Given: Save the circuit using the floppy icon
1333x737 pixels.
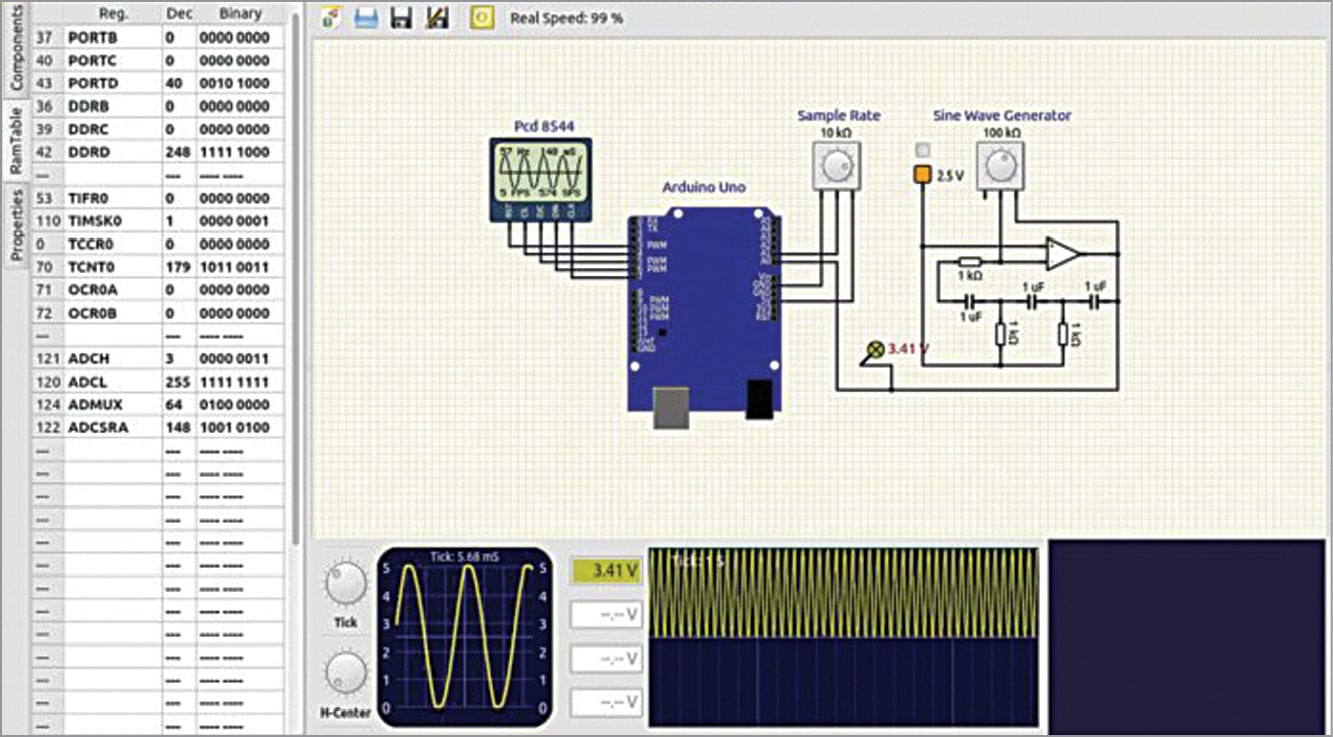Looking at the screenshot, I should point(402,18).
